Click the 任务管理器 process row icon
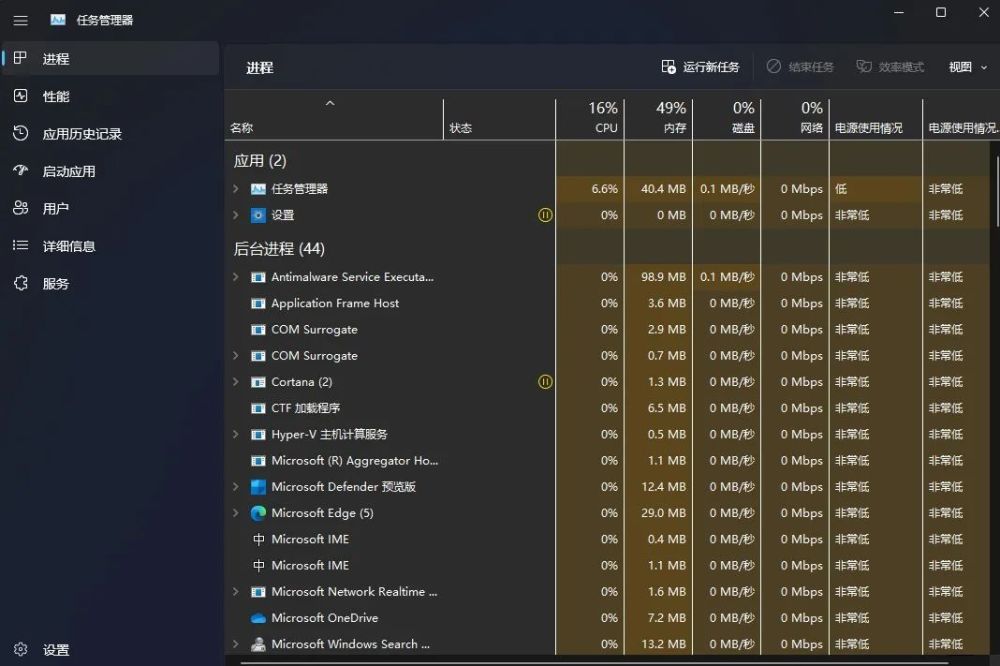The image size is (1000, 666). pos(258,189)
